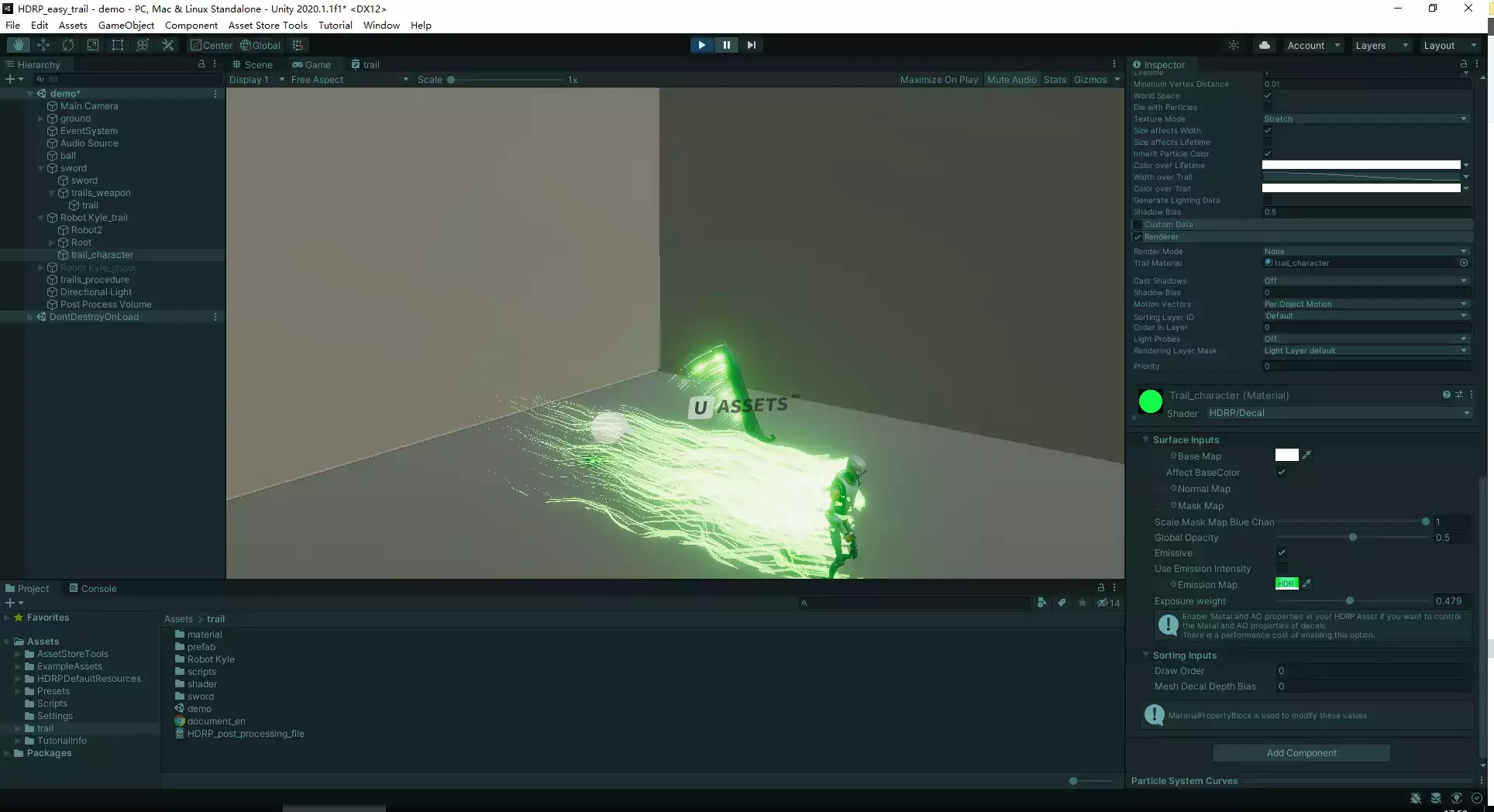Screen dimensions: 1494x812
Task: Open Game view more options menu
Action: pyautogui.click(x=1114, y=64)
